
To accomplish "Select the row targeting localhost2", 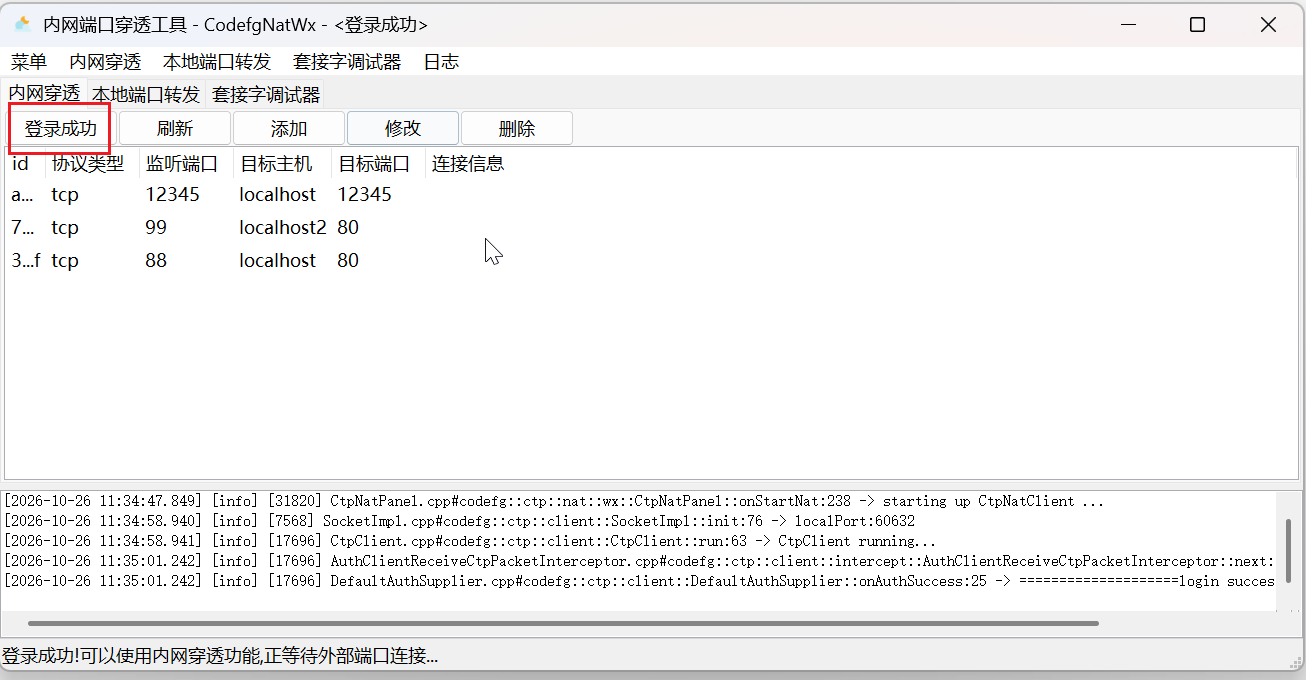I will 650,228.
